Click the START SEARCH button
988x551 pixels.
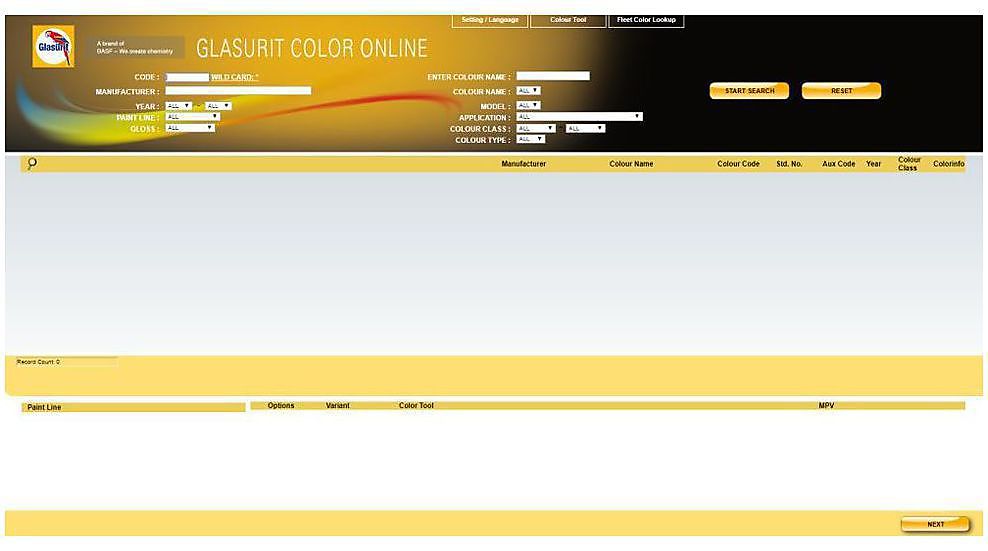[x=749, y=91]
